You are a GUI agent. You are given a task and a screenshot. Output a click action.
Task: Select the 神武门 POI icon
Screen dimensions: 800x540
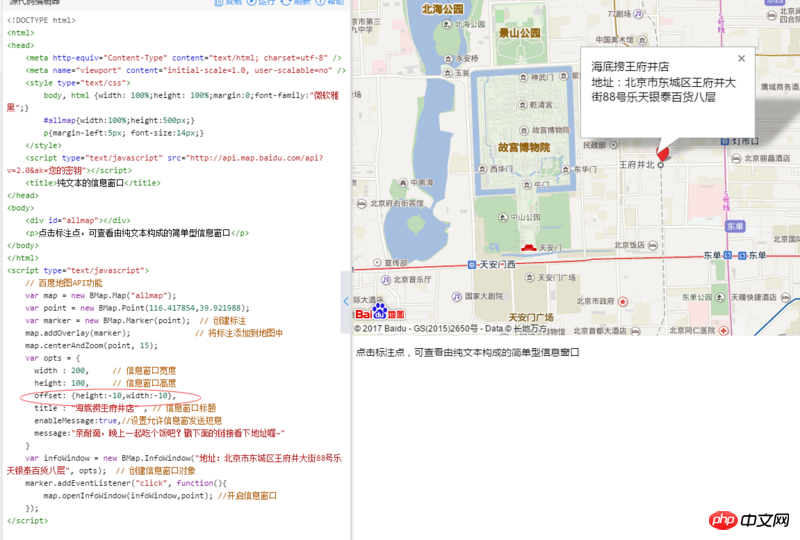point(523,77)
